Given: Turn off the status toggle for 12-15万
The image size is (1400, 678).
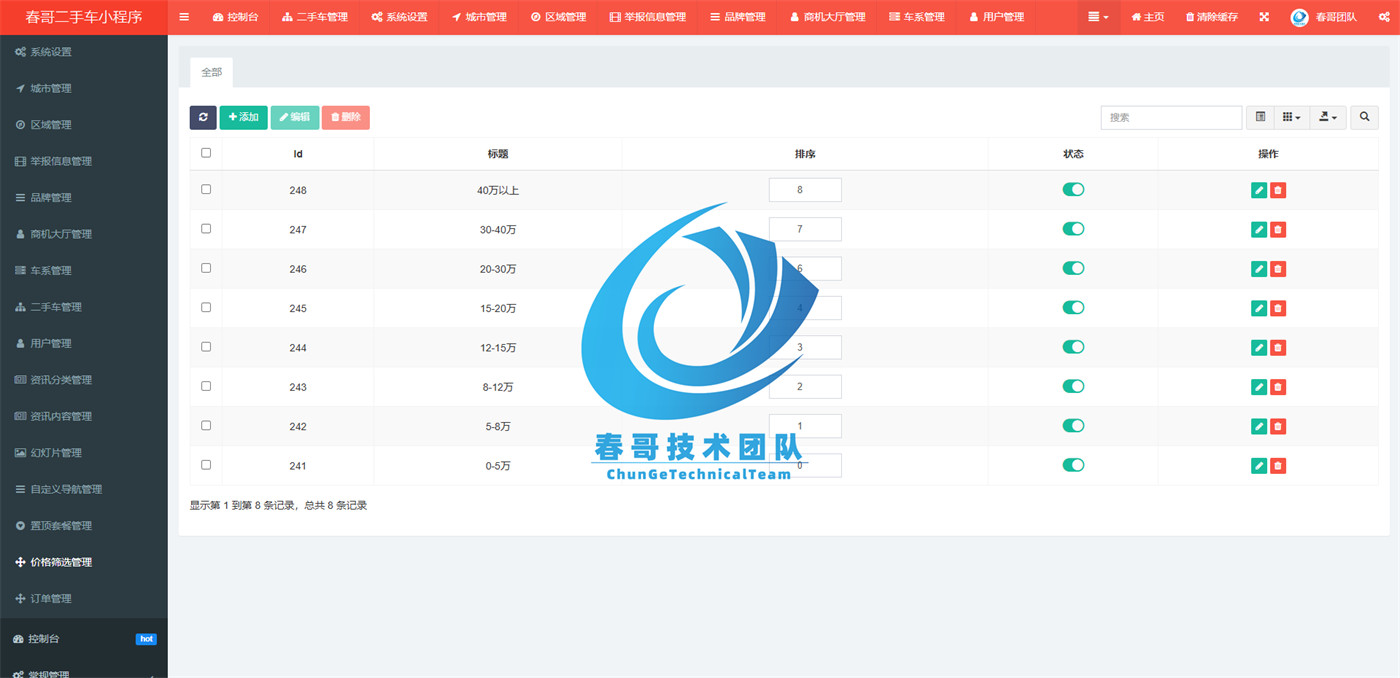Looking at the screenshot, I should click(1073, 346).
